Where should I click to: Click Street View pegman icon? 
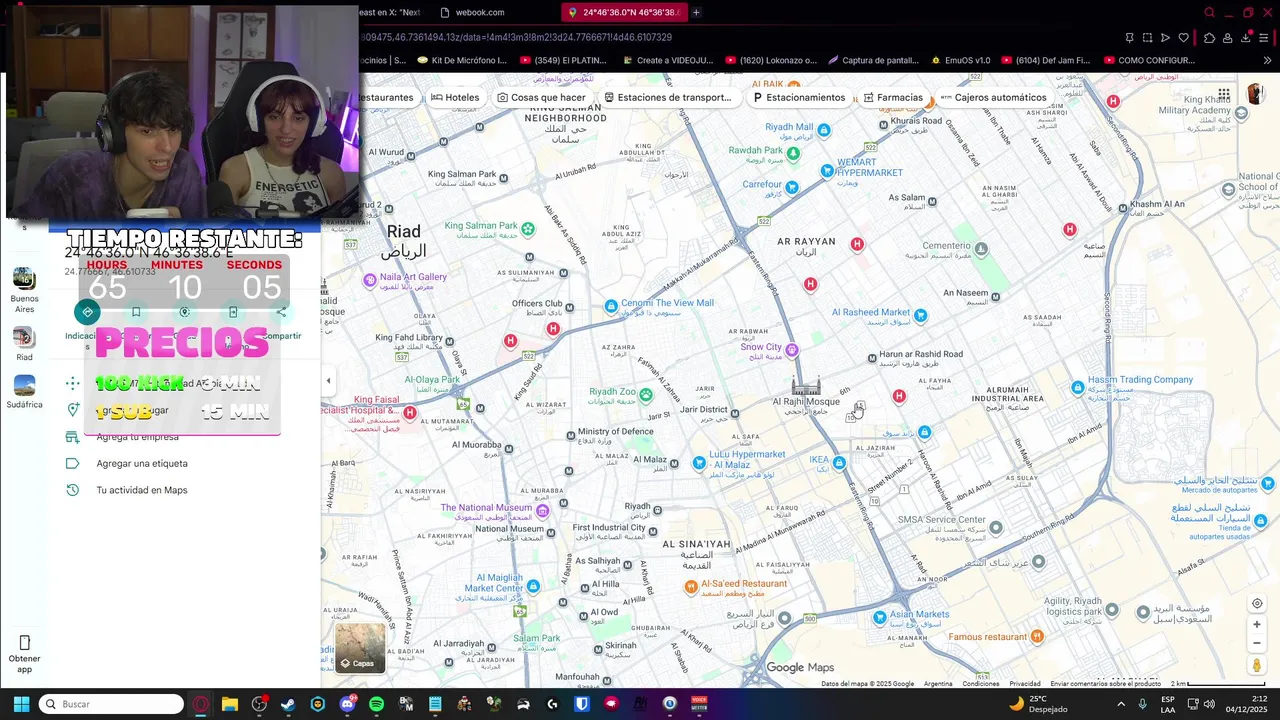coord(1257,665)
